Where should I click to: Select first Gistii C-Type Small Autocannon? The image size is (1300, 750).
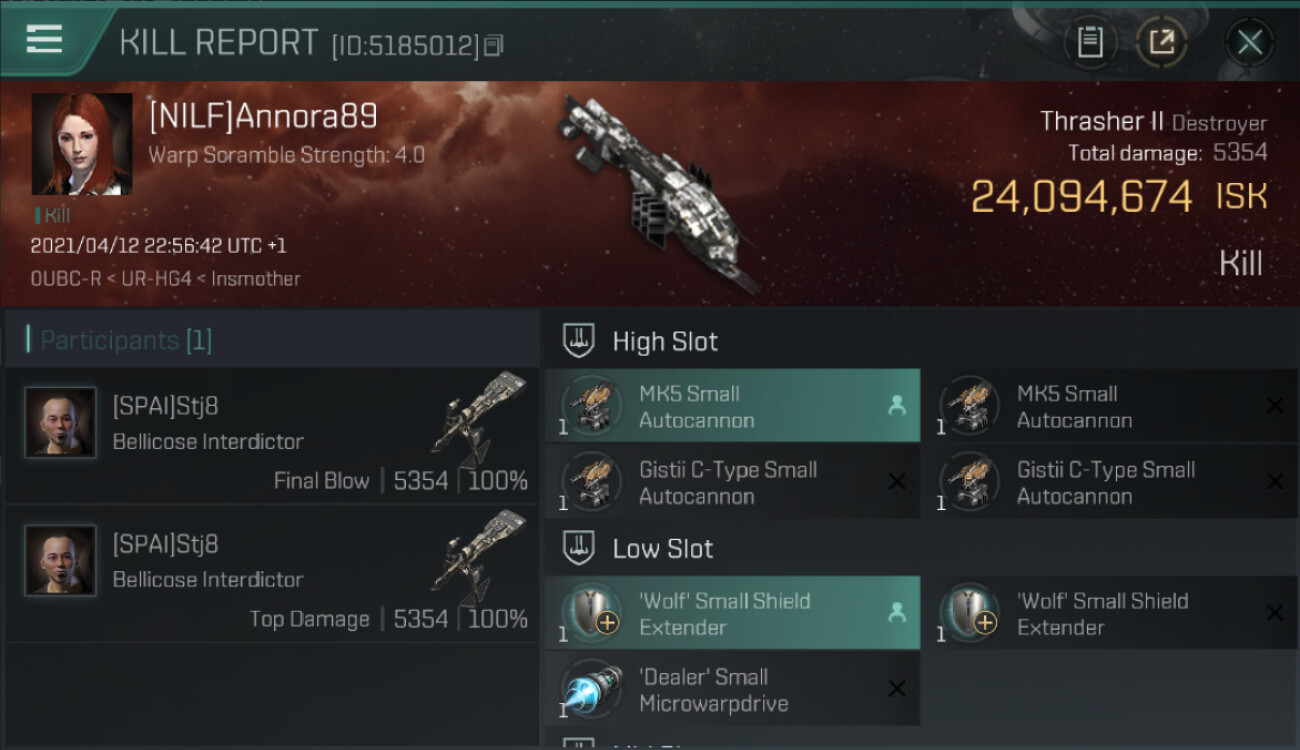point(732,482)
